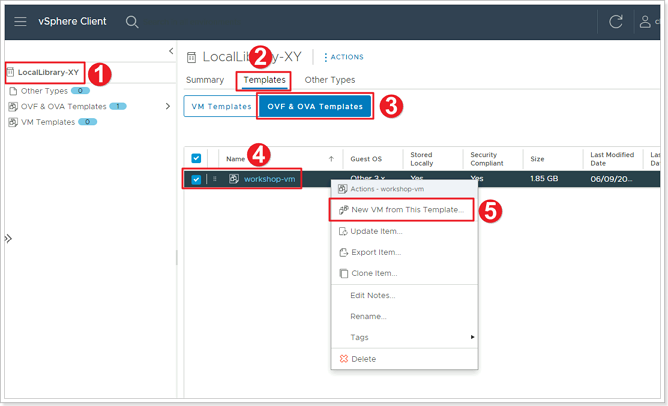Sort by the Size column header
This screenshot has width=668, height=406.
pos(537,159)
